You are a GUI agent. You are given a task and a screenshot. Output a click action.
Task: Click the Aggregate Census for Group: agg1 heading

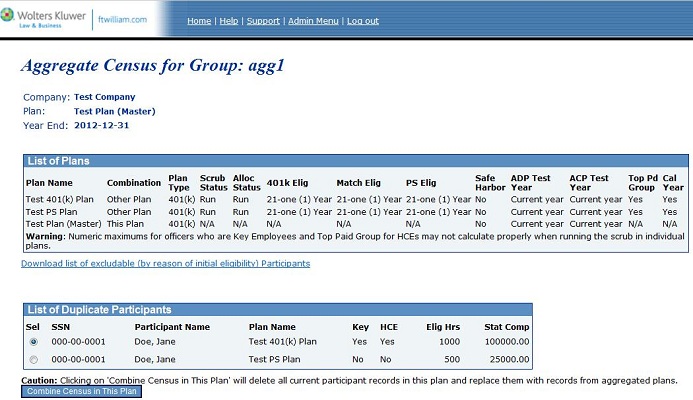coord(152,65)
